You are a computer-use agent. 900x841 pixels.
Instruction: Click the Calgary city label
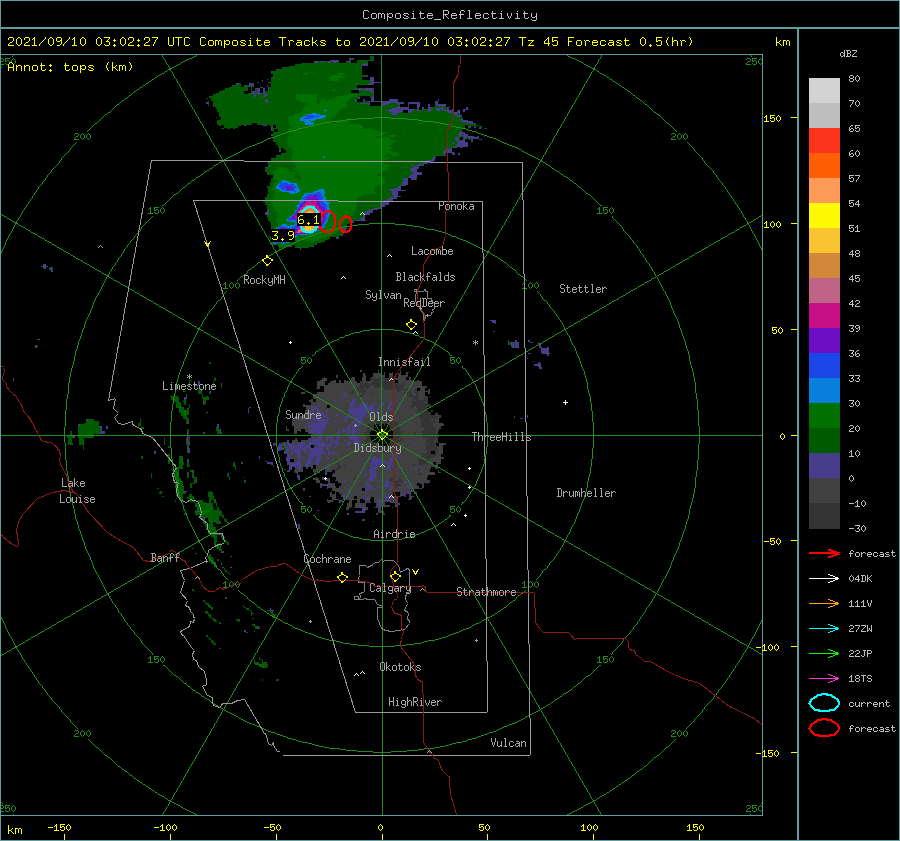click(390, 588)
